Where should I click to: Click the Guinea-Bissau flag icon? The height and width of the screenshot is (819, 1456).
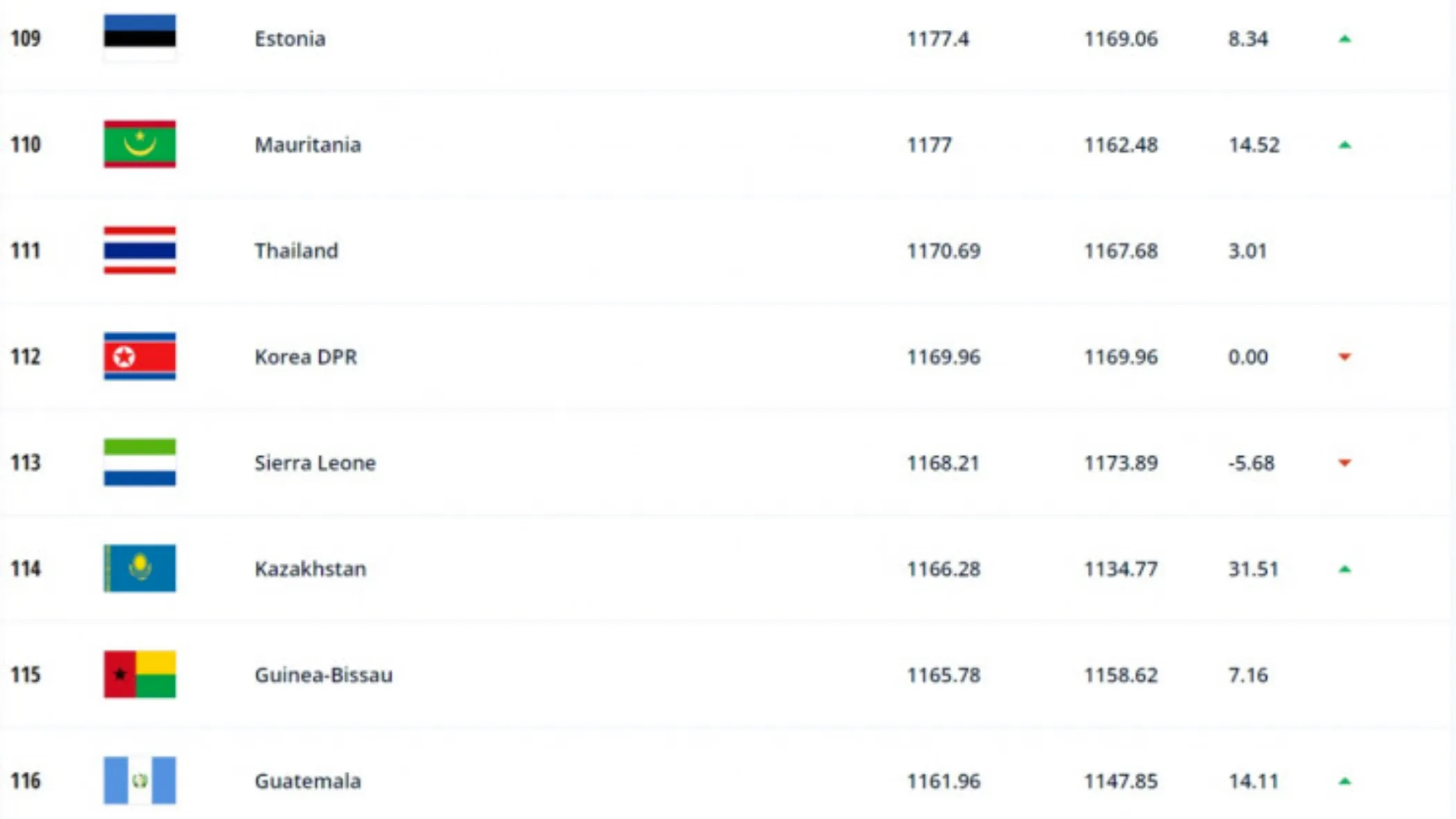tap(139, 675)
